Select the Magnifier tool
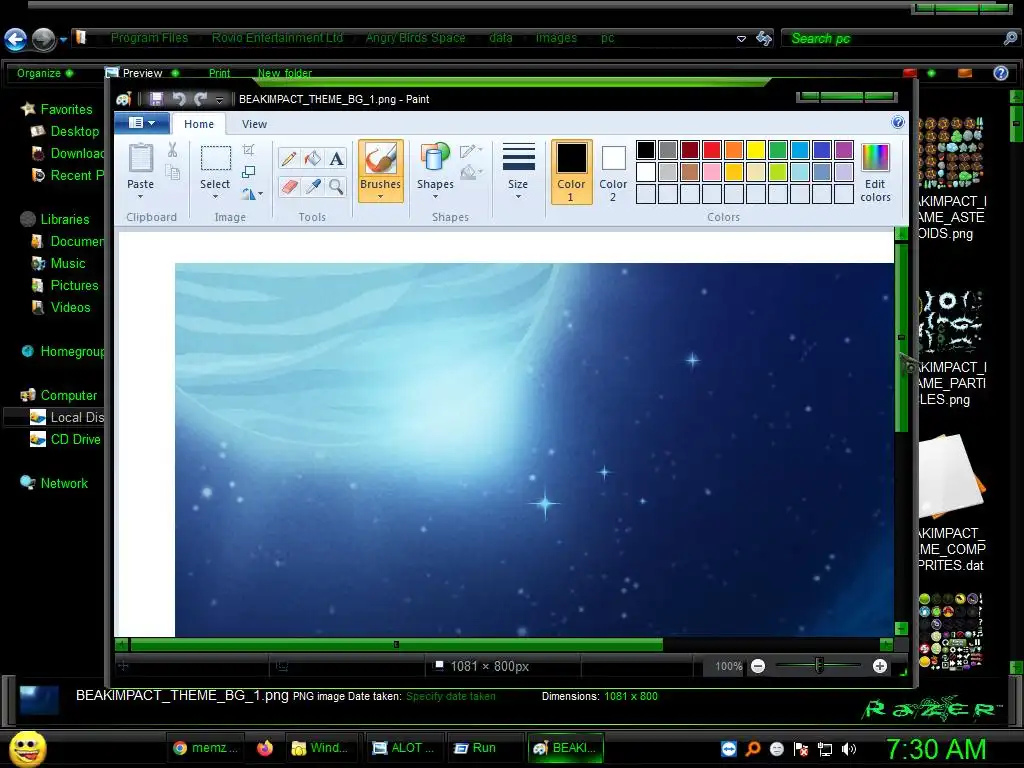 tap(336, 187)
